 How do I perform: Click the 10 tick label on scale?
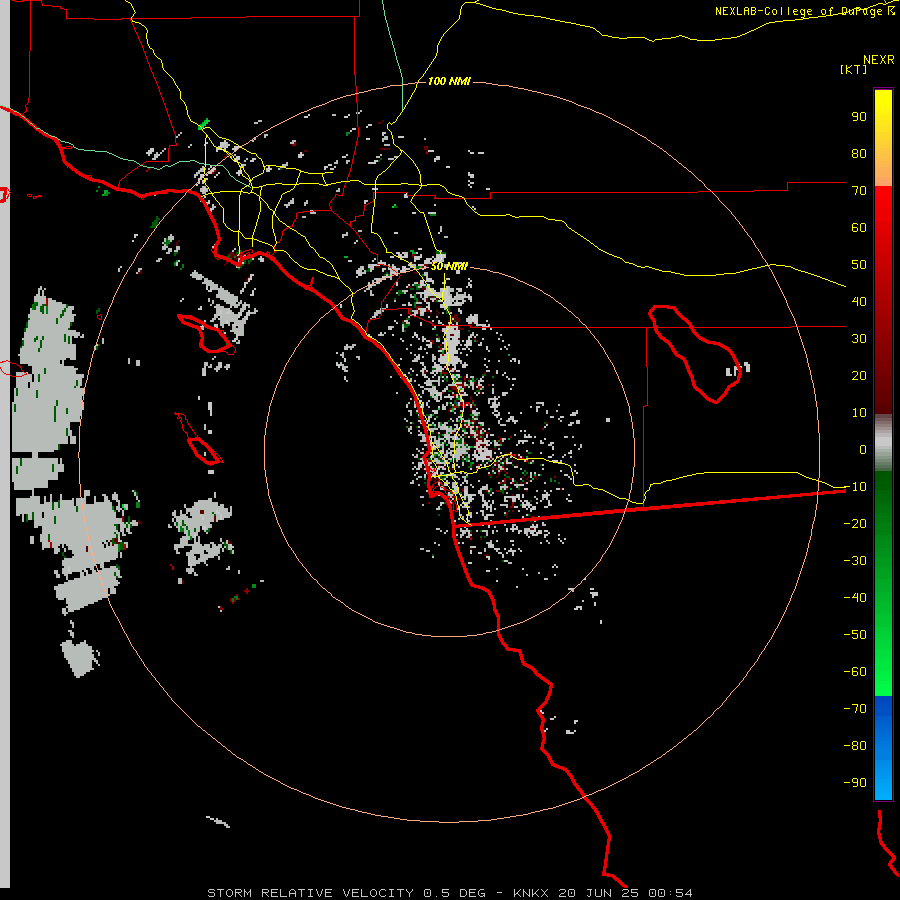pyautogui.click(x=859, y=413)
